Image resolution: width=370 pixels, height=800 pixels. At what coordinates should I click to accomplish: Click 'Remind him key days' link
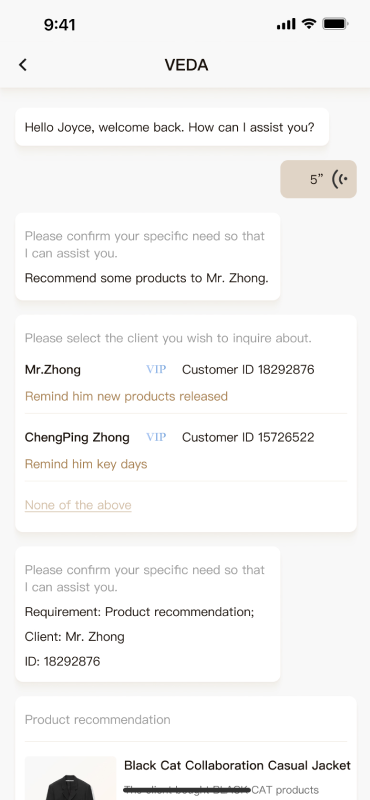[x=86, y=464]
